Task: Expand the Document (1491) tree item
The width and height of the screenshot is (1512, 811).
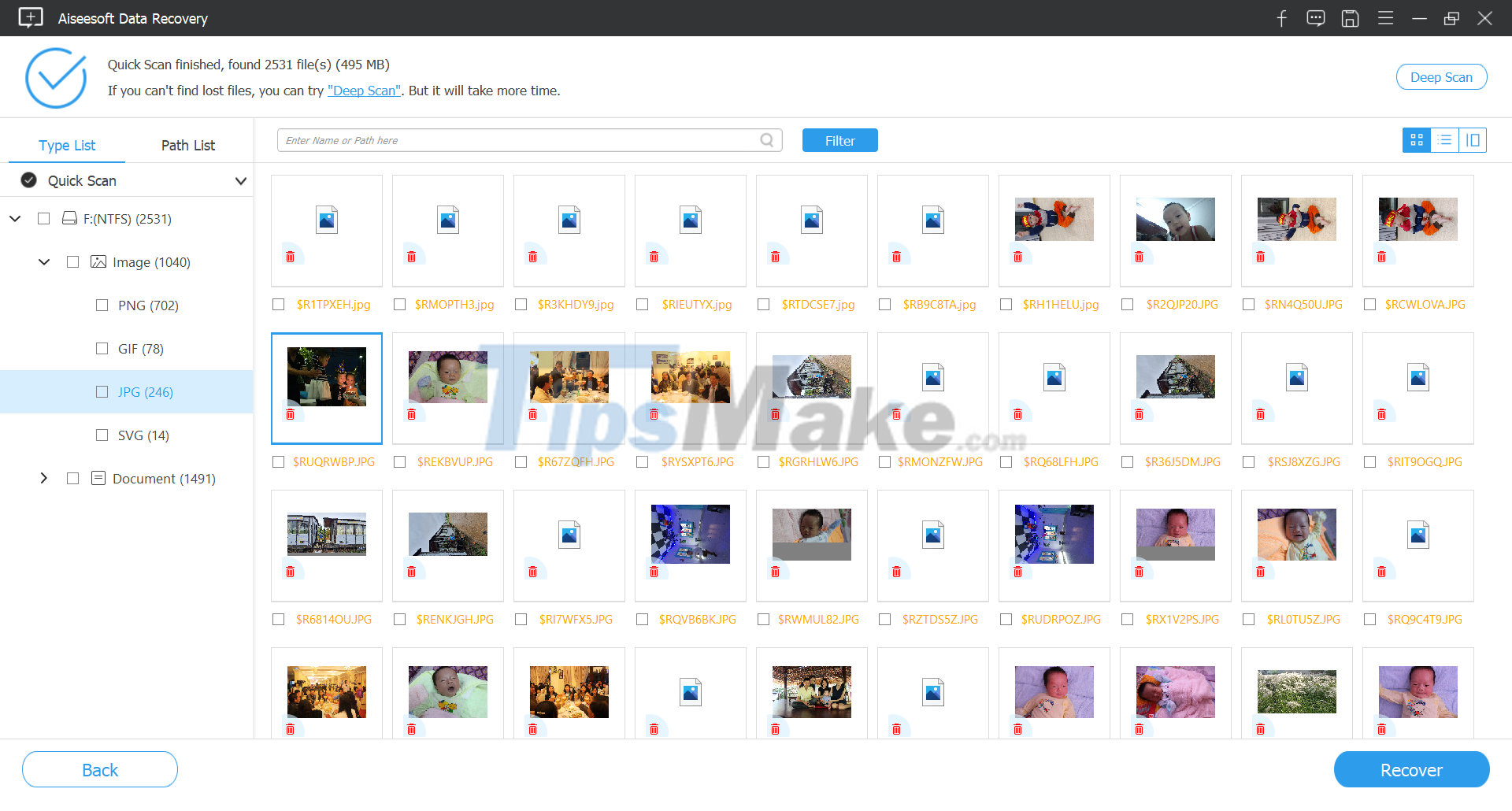Action: coord(44,478)
